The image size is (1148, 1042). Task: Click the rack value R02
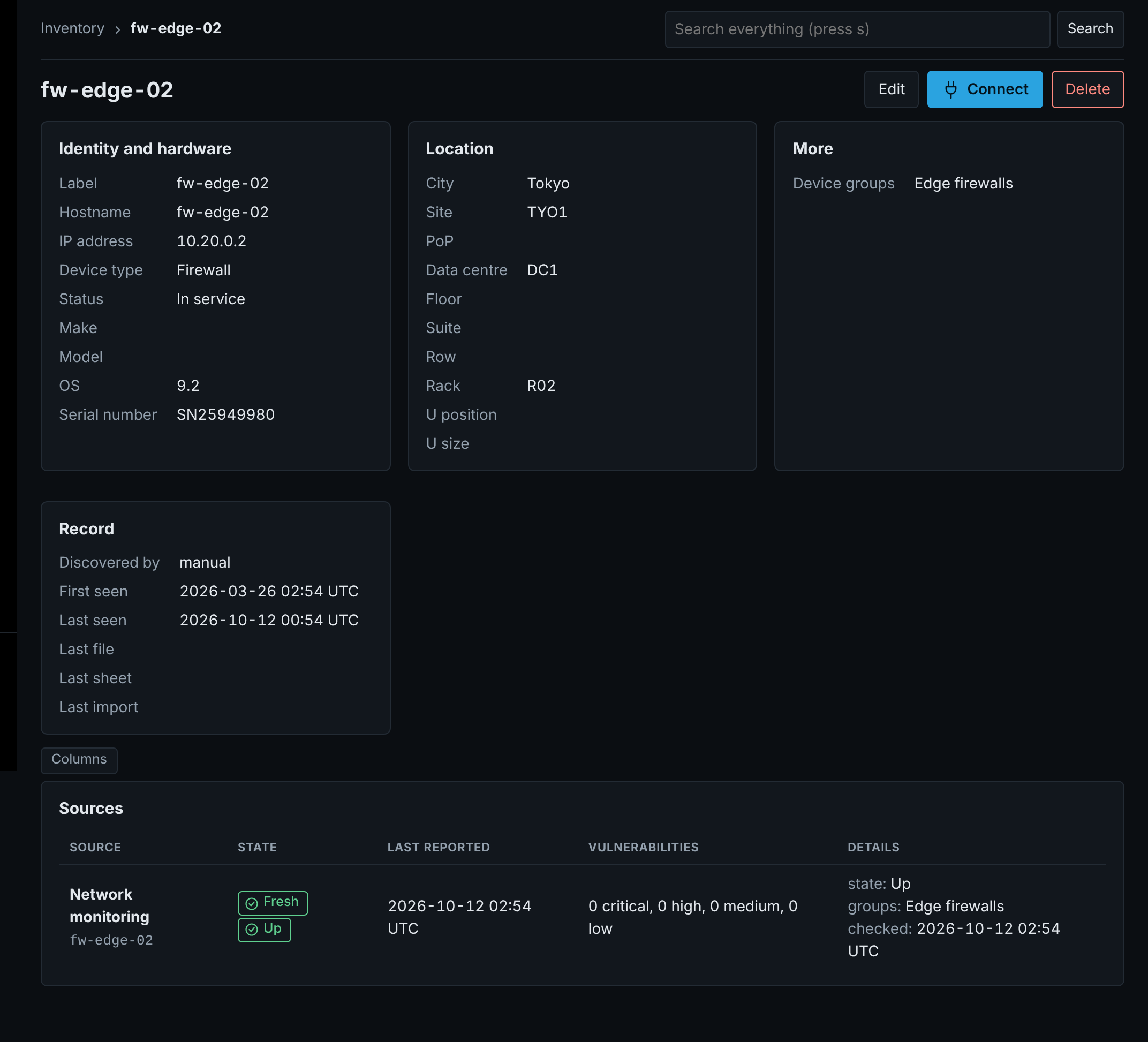(541, 386)
